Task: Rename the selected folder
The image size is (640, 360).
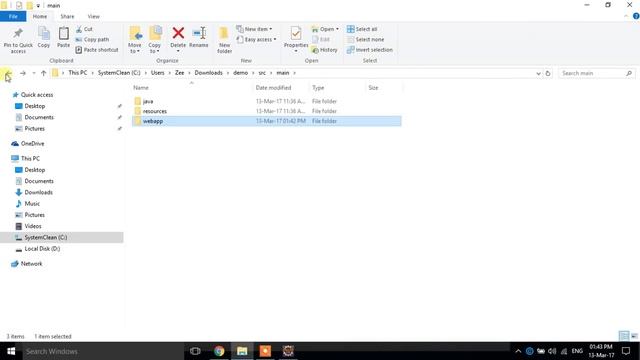Action: click(x=199, y=38)
